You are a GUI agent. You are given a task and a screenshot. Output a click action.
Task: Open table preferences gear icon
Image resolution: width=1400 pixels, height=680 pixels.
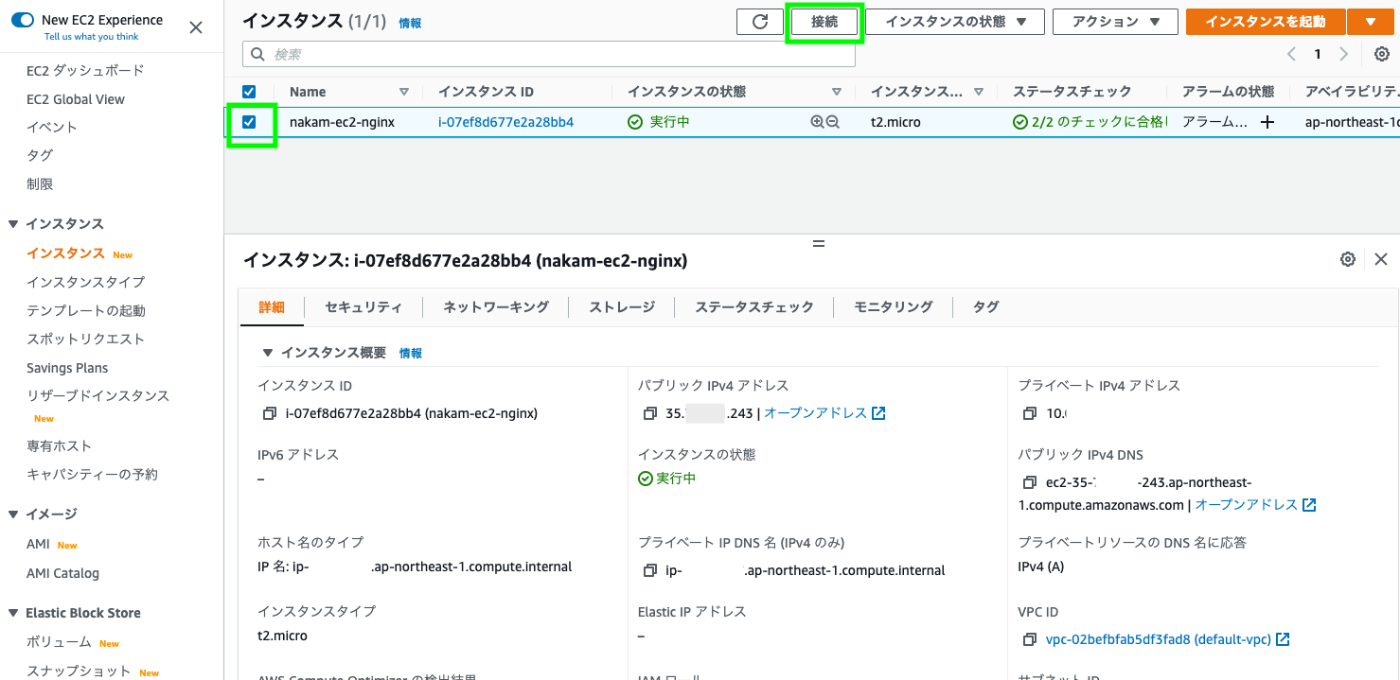[x=1382, y=54]
